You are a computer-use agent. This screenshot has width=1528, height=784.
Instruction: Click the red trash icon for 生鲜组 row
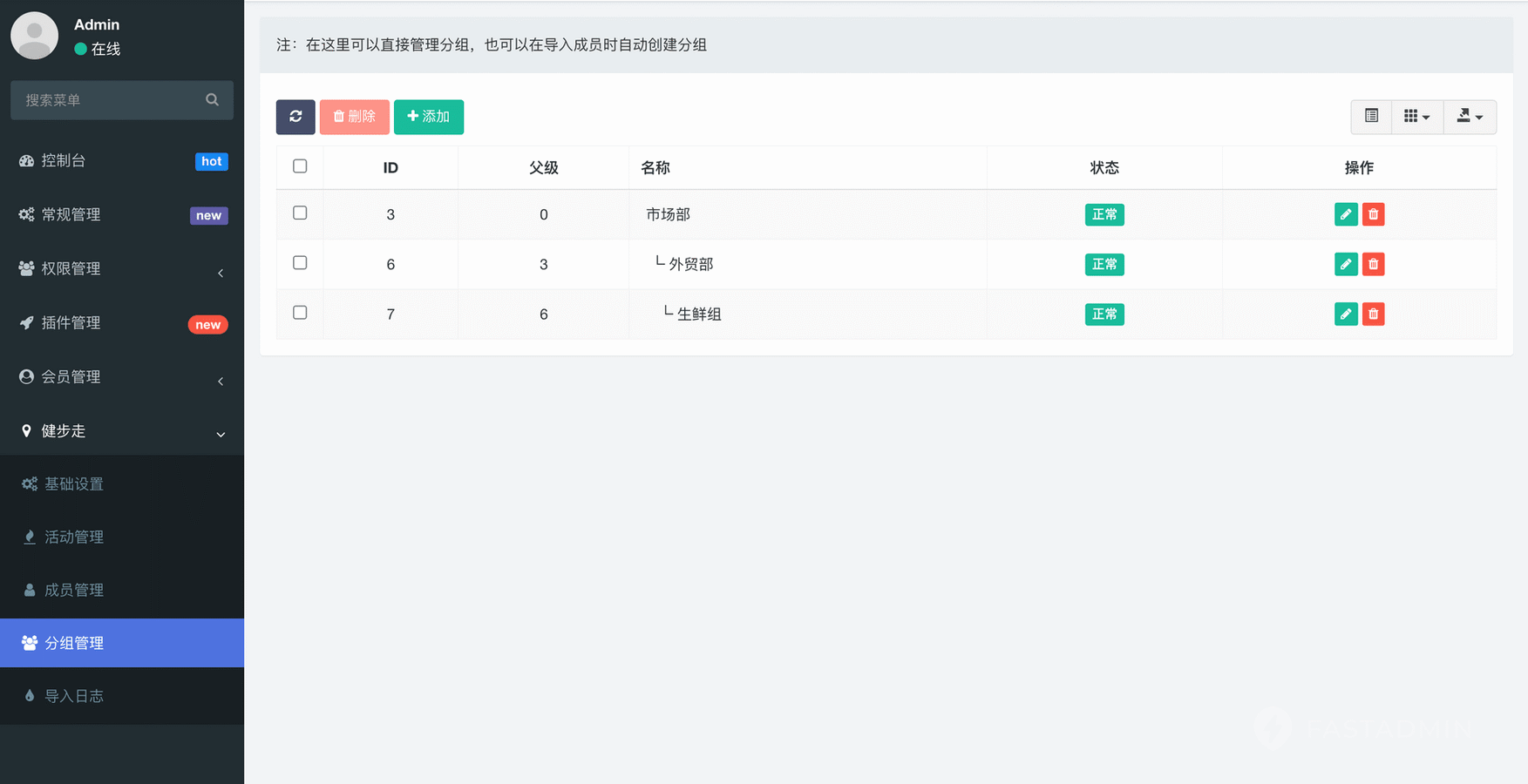[x=1373, y=314]
